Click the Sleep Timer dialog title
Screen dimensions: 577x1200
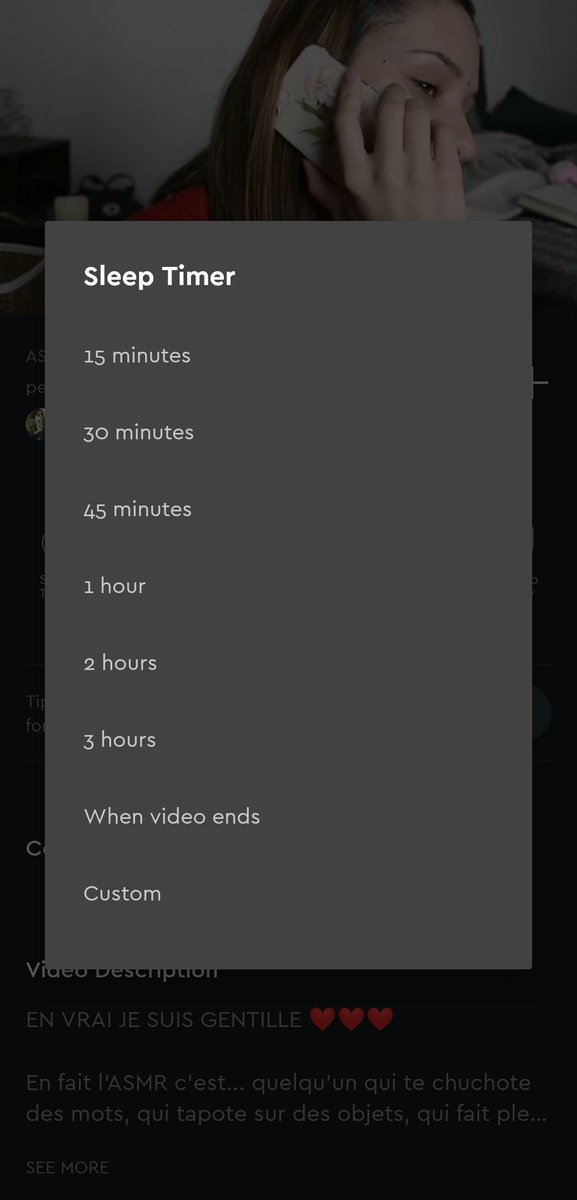(159, 277)
